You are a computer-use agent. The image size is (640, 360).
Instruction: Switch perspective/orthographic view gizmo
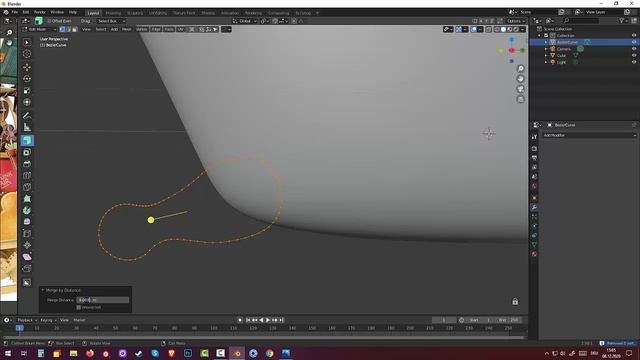[x=520, y=99]
